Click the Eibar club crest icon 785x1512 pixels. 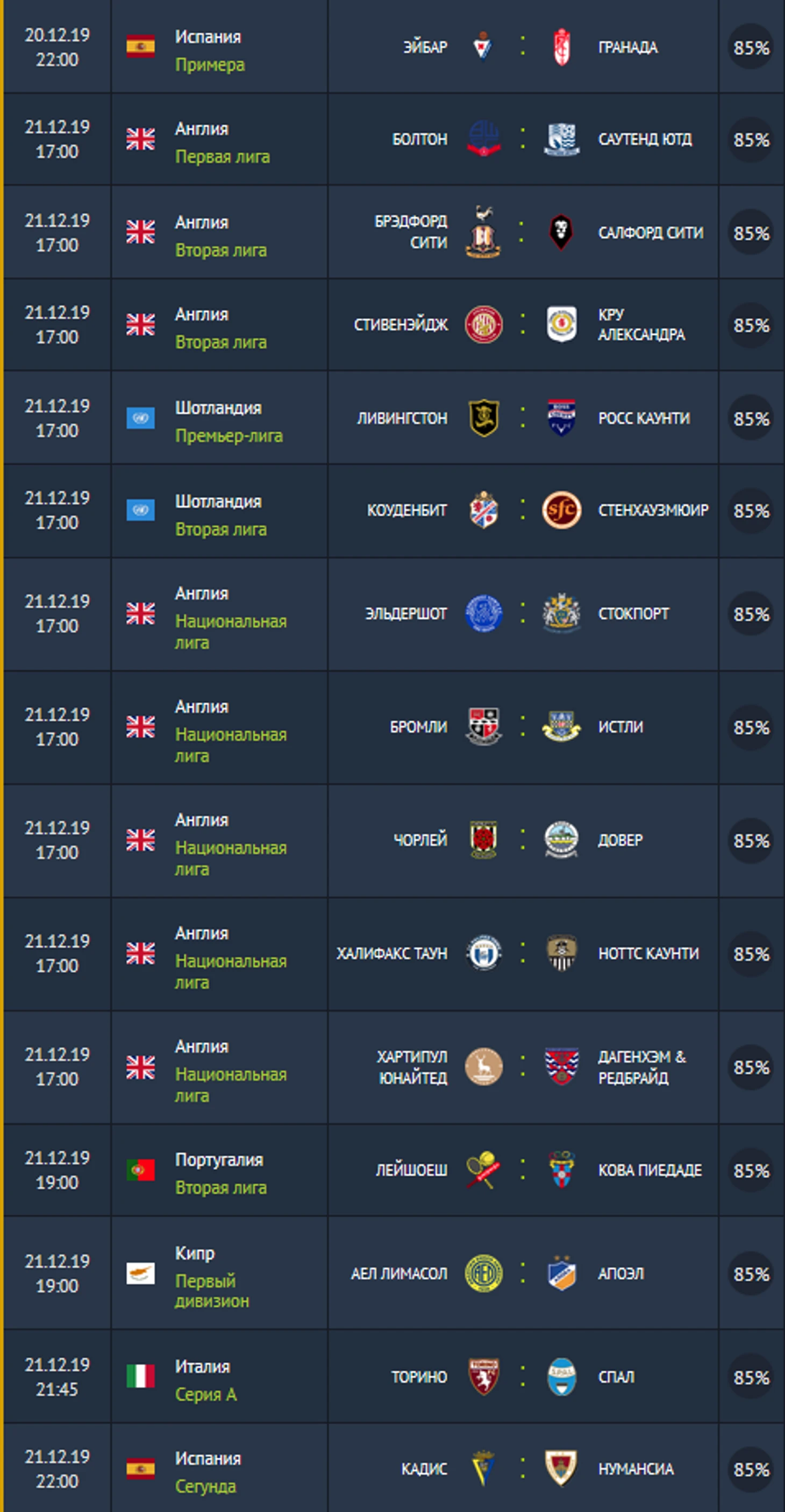pyautogui.click(x=483, y=47)
